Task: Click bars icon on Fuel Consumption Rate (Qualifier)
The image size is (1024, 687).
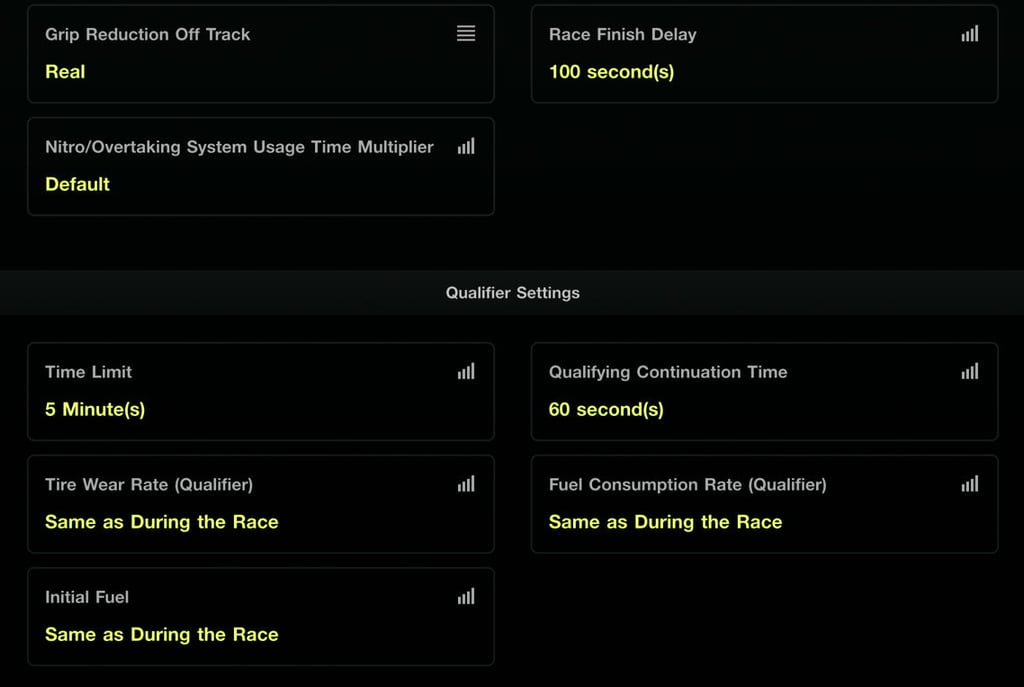Action: (970, 485)
